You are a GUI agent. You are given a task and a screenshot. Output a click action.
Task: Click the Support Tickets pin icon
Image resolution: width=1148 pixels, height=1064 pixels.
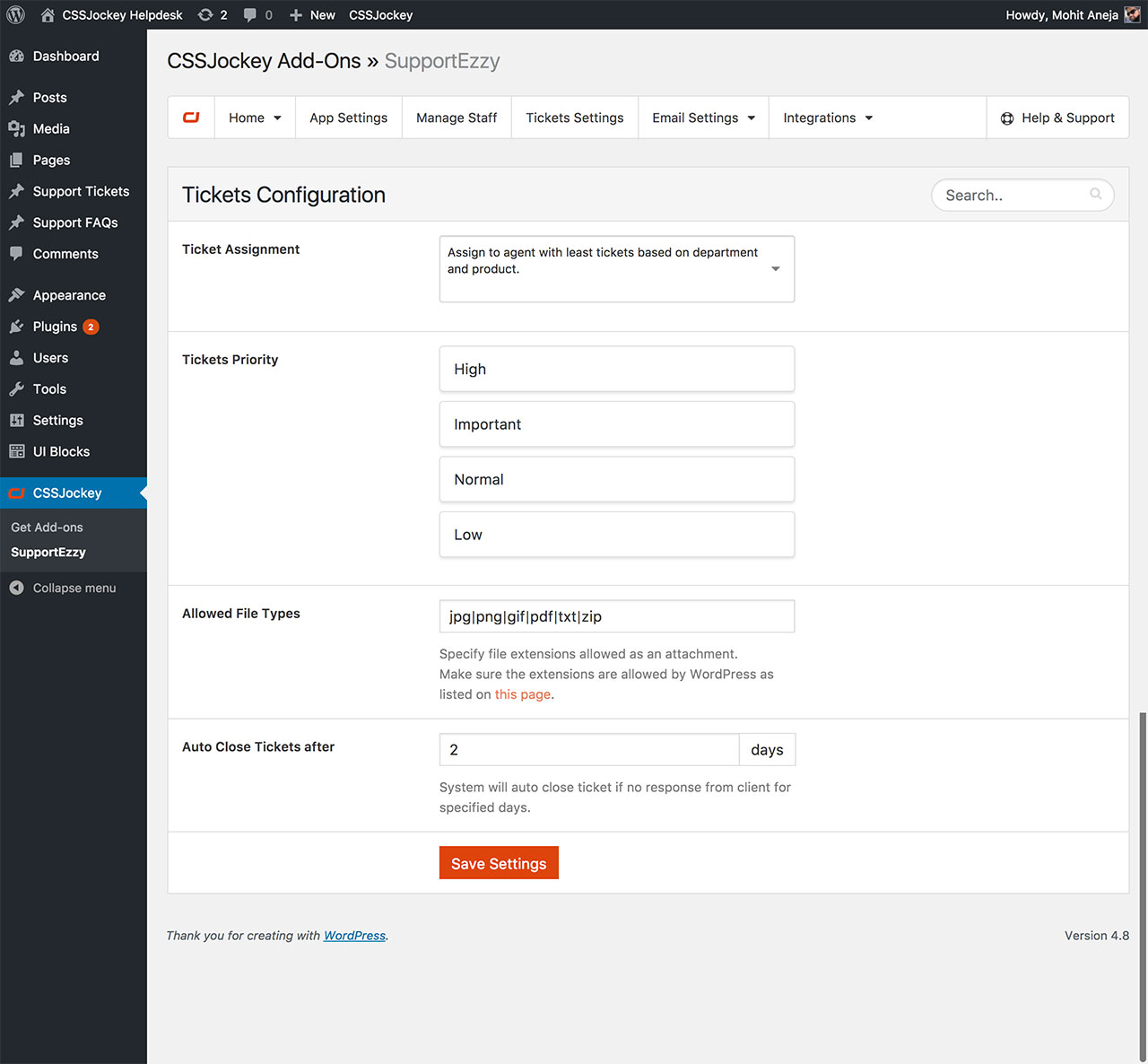(16, 191)
